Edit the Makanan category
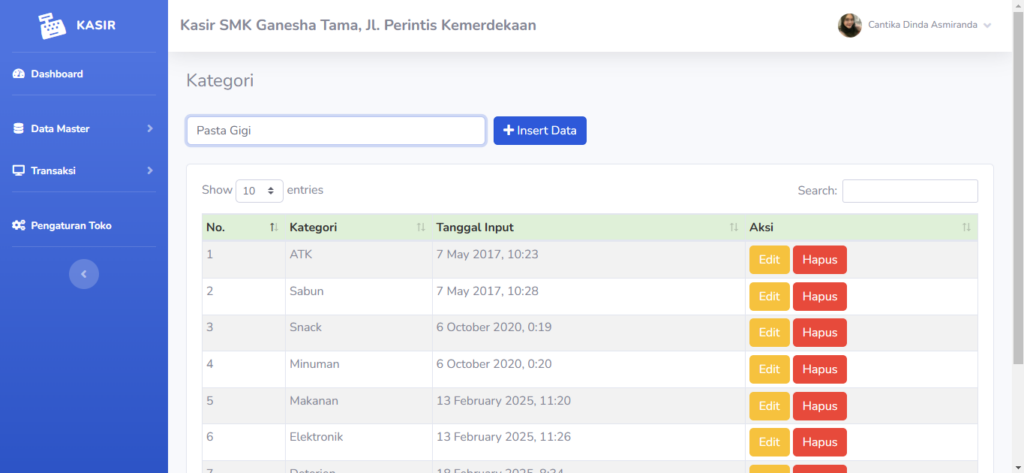This screenshot has height=473, width=1024. [769, 406]
